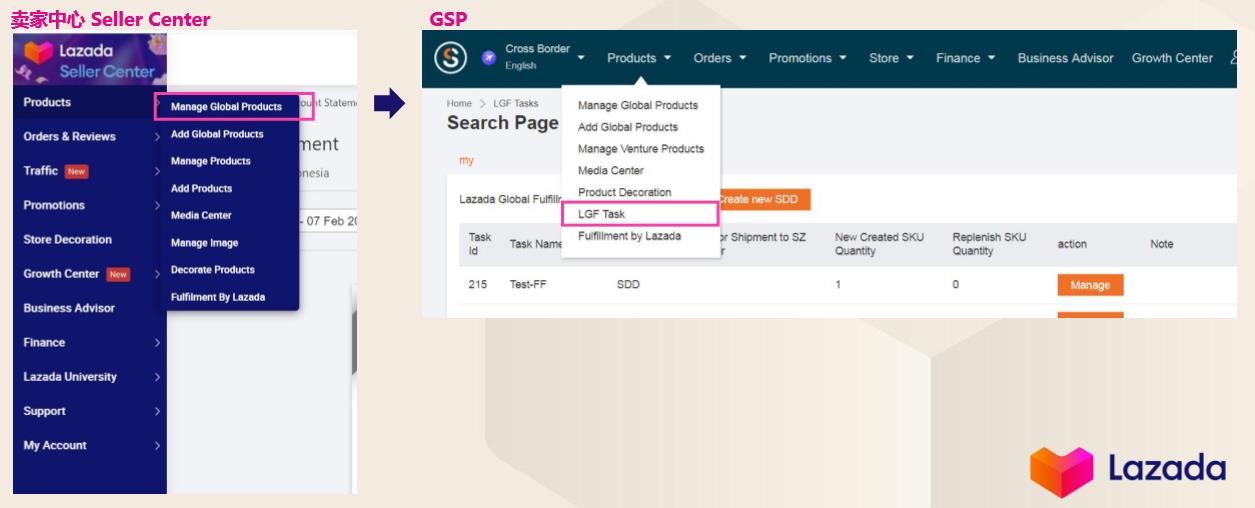Image resolution: width=1255 pixels, height=508 pixels.
Task: Select LGF Task from Products menu
Action: (x=601, y=214)
